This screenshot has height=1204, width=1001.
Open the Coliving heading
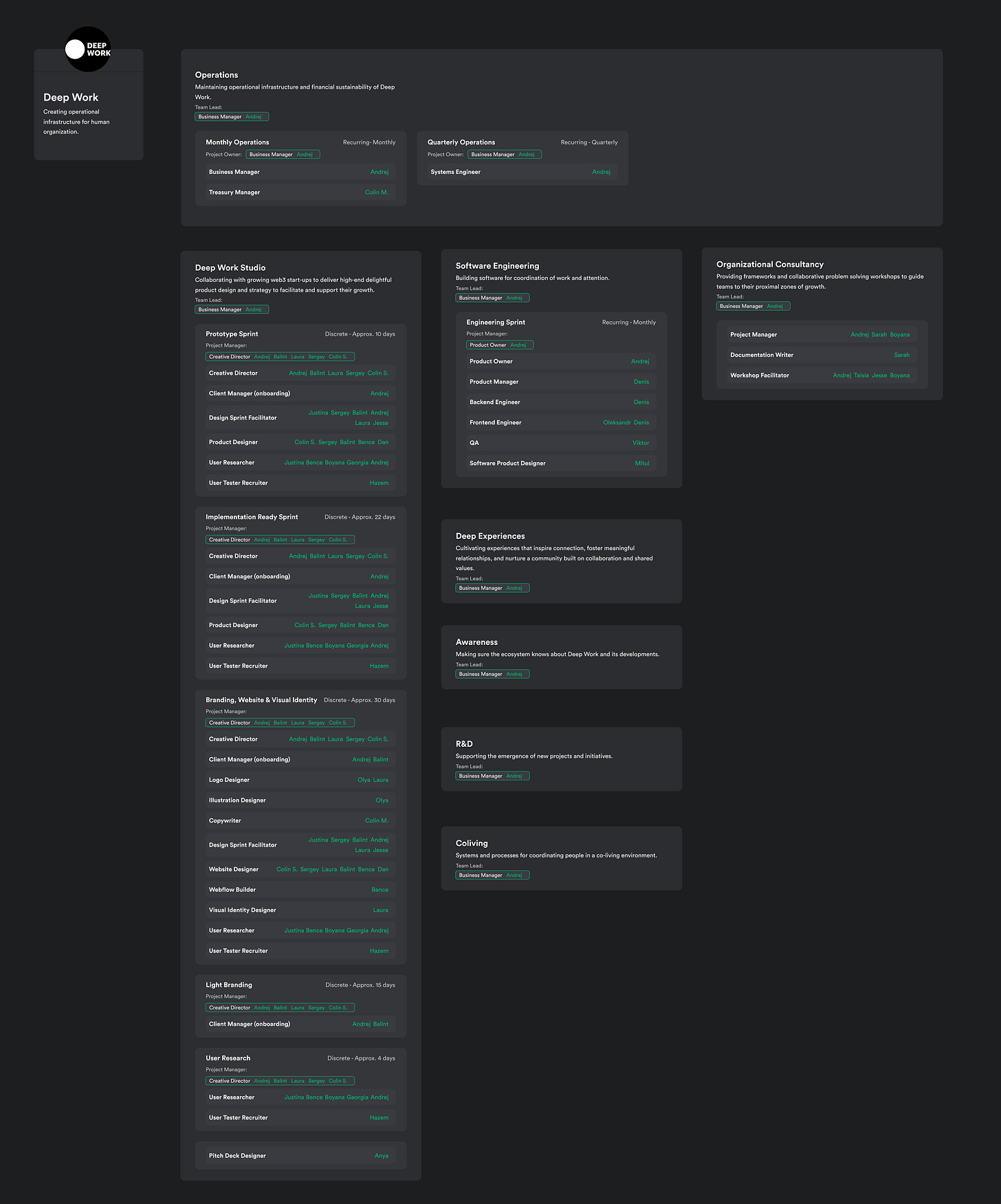472,843
